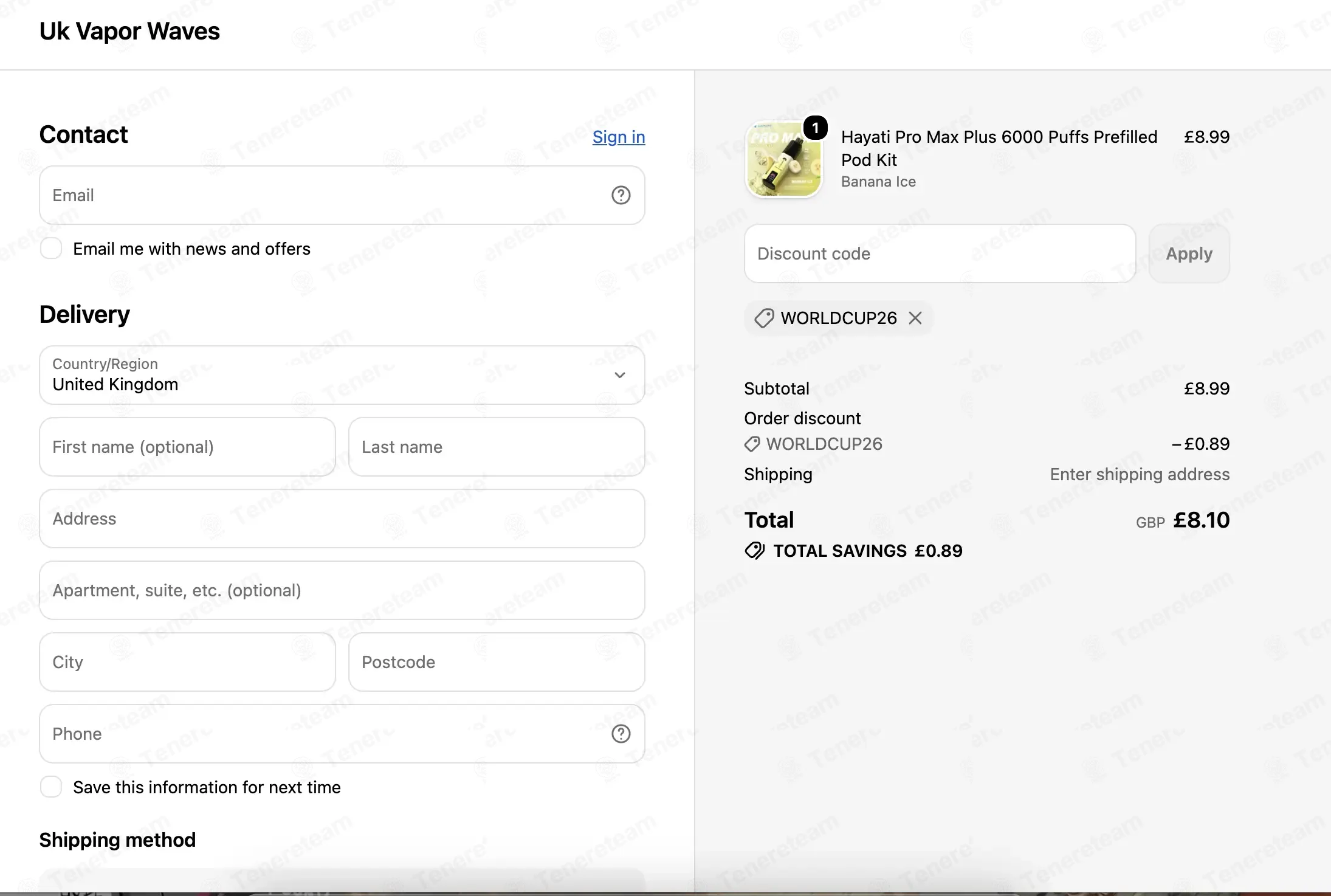Screen dimensions: 1331x896
Task: Check save this information for next time
Action: [51, 787]
